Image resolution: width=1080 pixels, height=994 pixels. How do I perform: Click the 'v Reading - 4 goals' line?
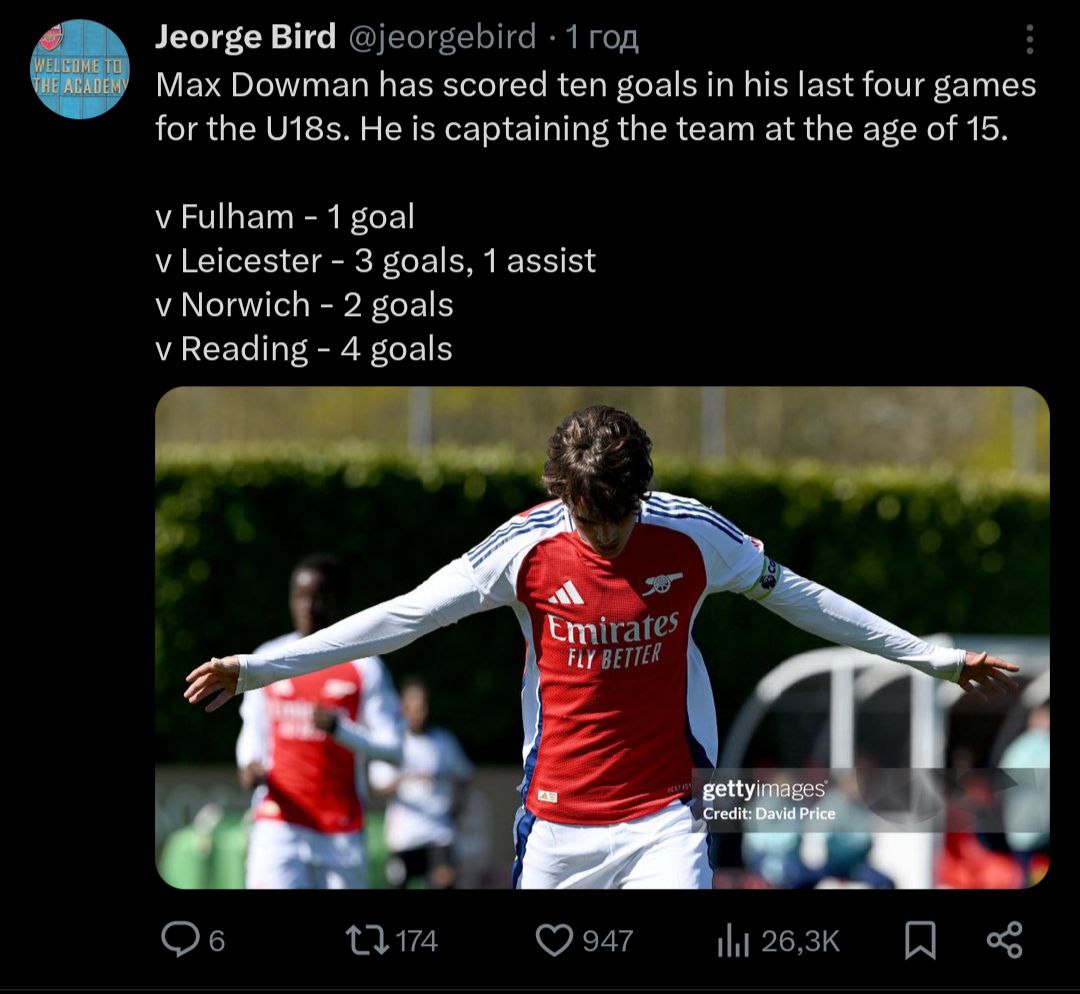(x=304, y=349)
